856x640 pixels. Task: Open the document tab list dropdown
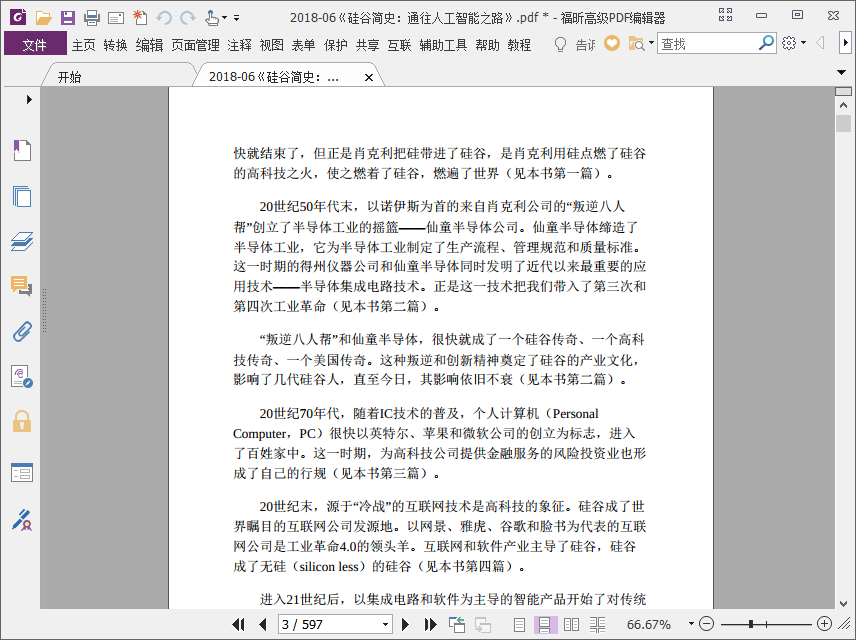(842, 72)
